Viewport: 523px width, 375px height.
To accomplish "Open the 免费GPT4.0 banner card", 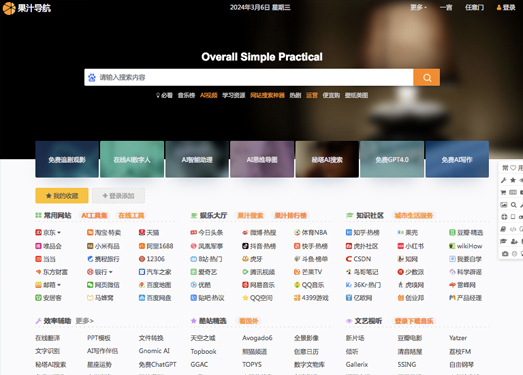I will [392, 159].
